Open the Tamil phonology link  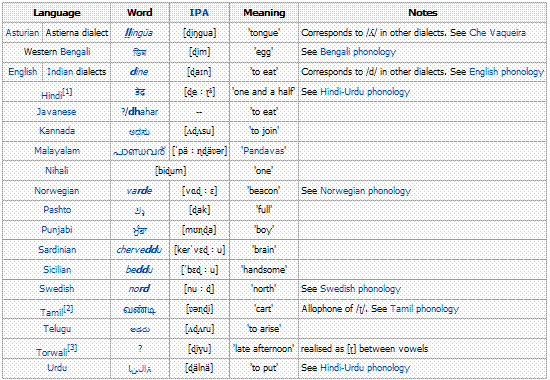[424, 309]
